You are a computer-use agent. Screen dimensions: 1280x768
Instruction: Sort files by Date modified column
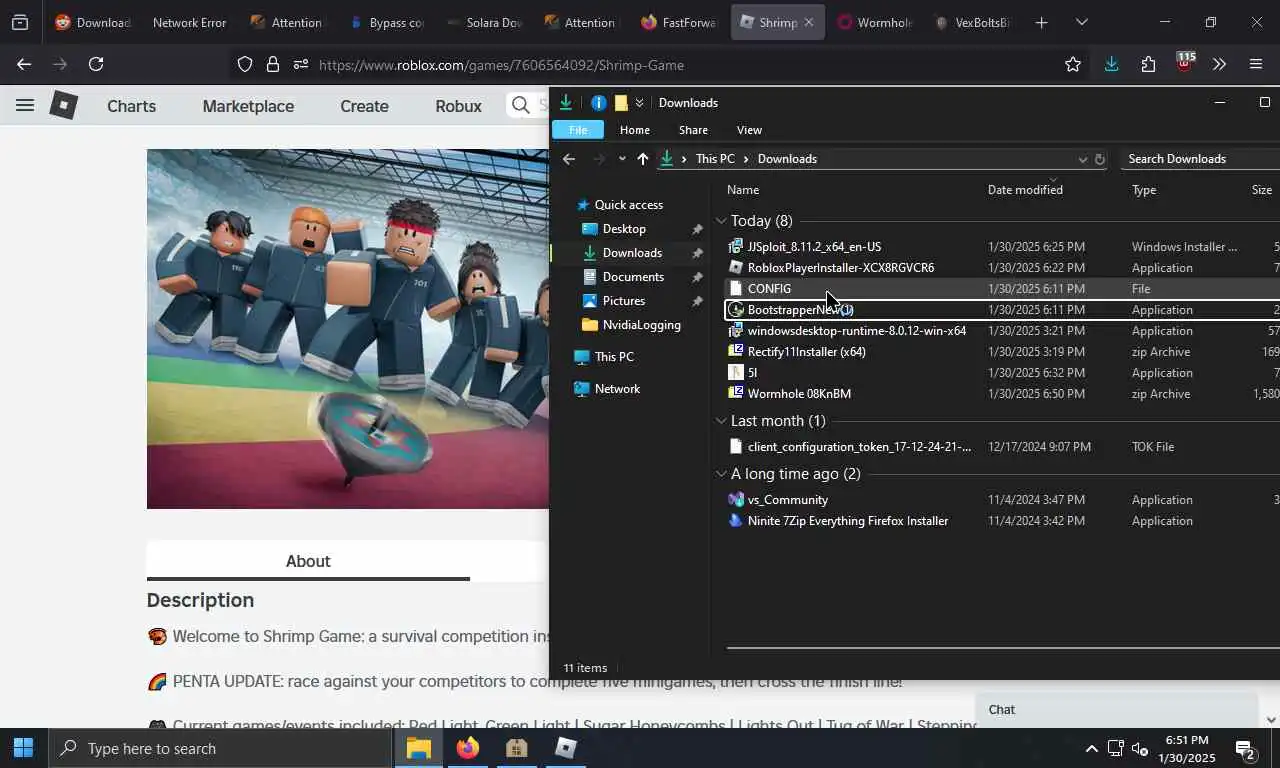point(1025,189)
